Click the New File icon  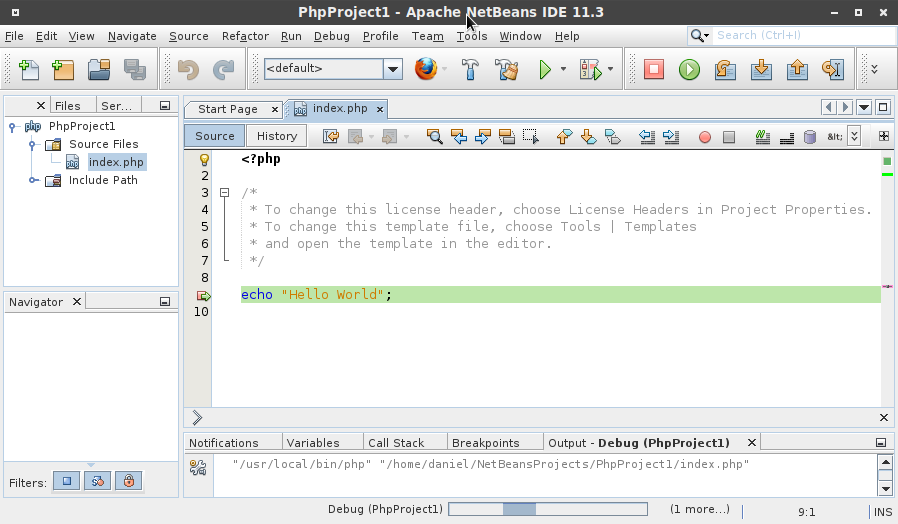click(x=29, y=70)
